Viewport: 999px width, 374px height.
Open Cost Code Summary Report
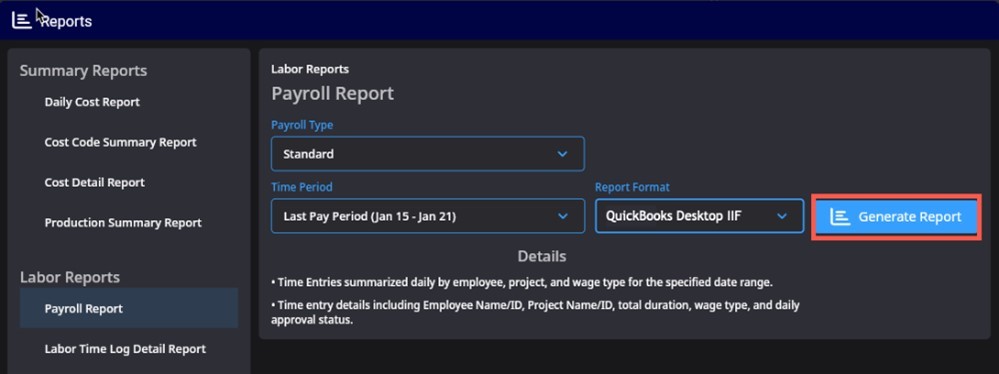pyautogui.click(x=120, y=142)
